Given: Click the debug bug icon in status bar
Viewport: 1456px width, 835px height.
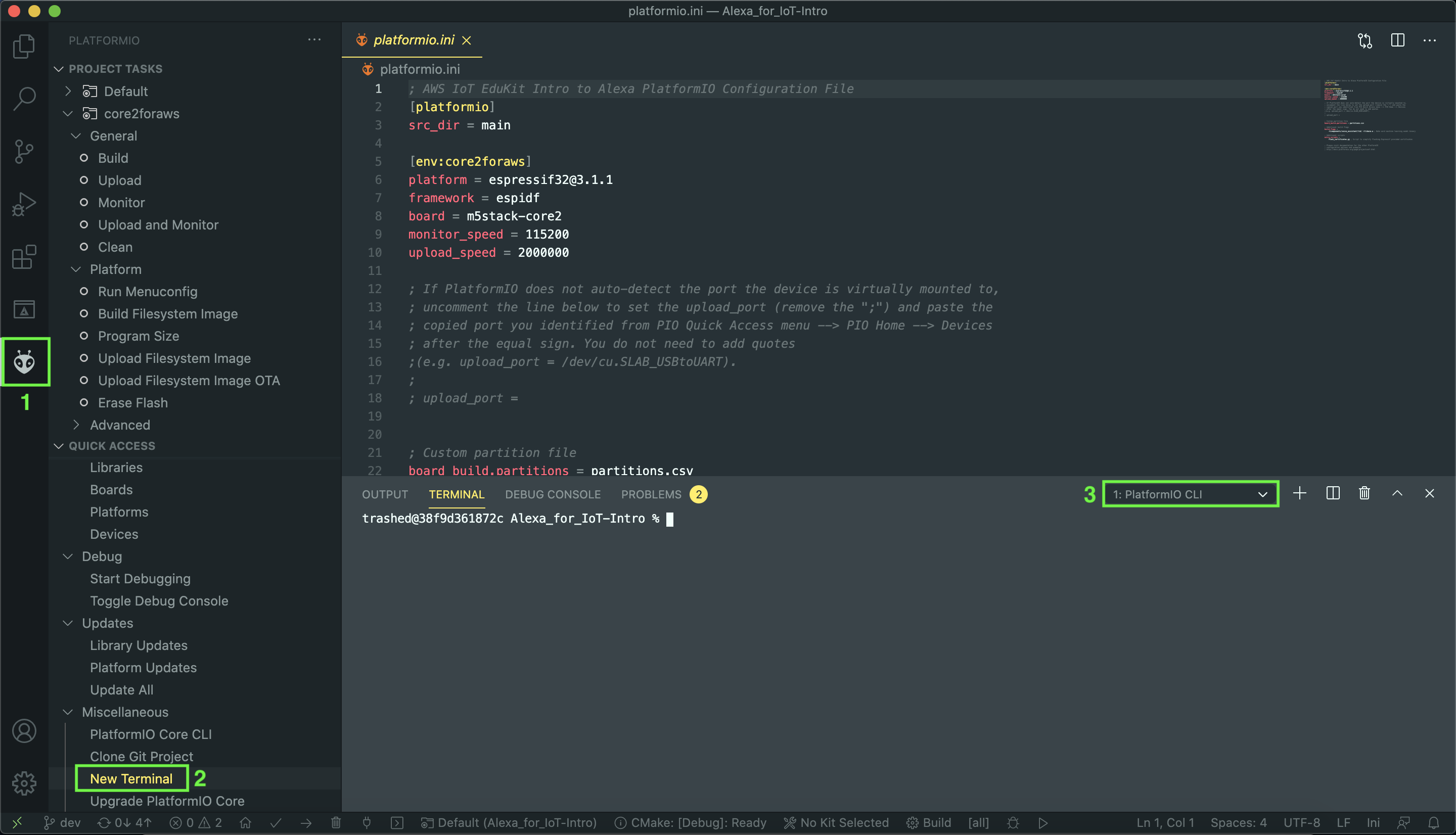Looking at the screenshot, I should (x=1013, y=823).
